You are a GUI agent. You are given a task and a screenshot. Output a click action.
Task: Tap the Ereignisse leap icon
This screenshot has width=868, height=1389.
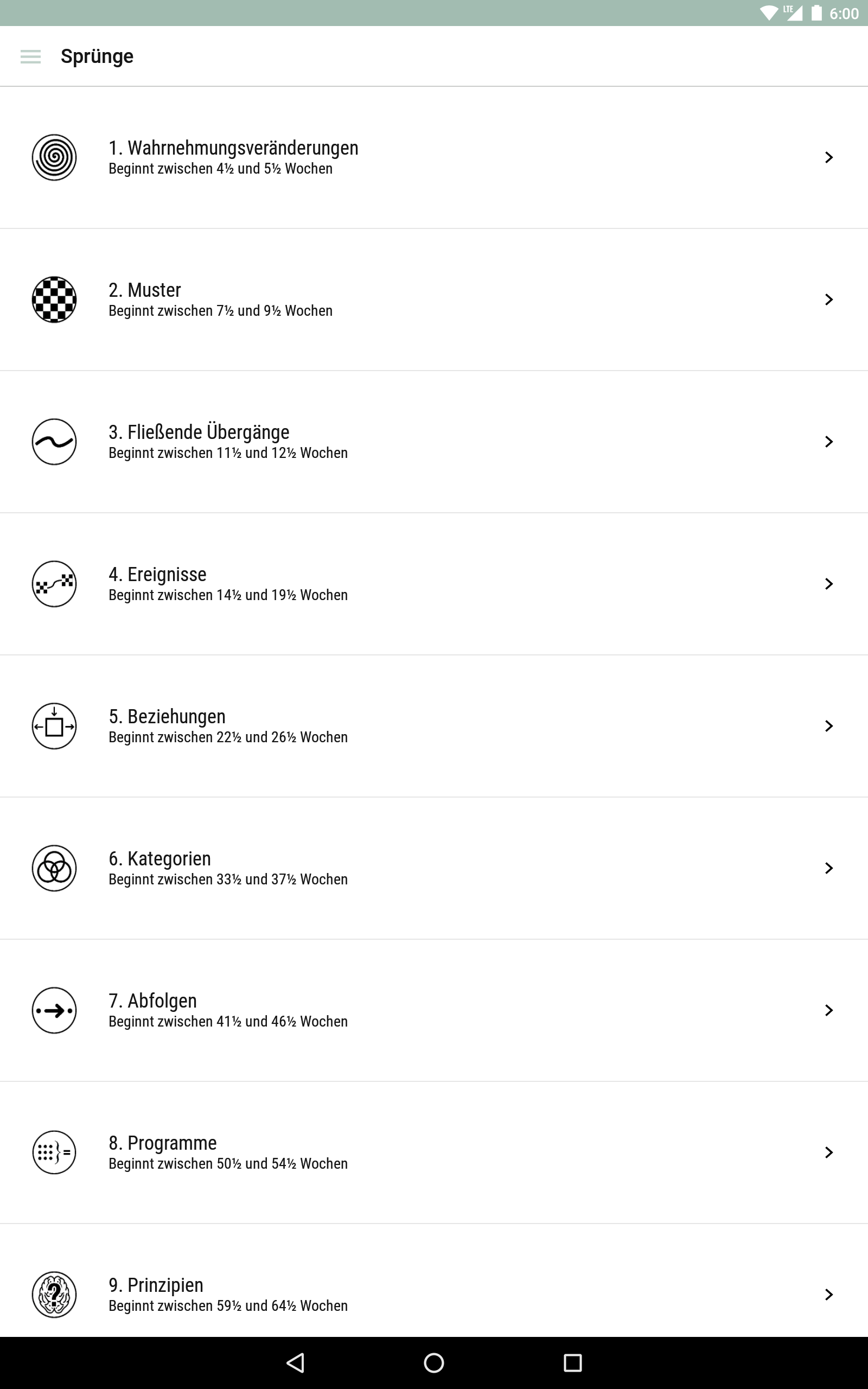54,584
